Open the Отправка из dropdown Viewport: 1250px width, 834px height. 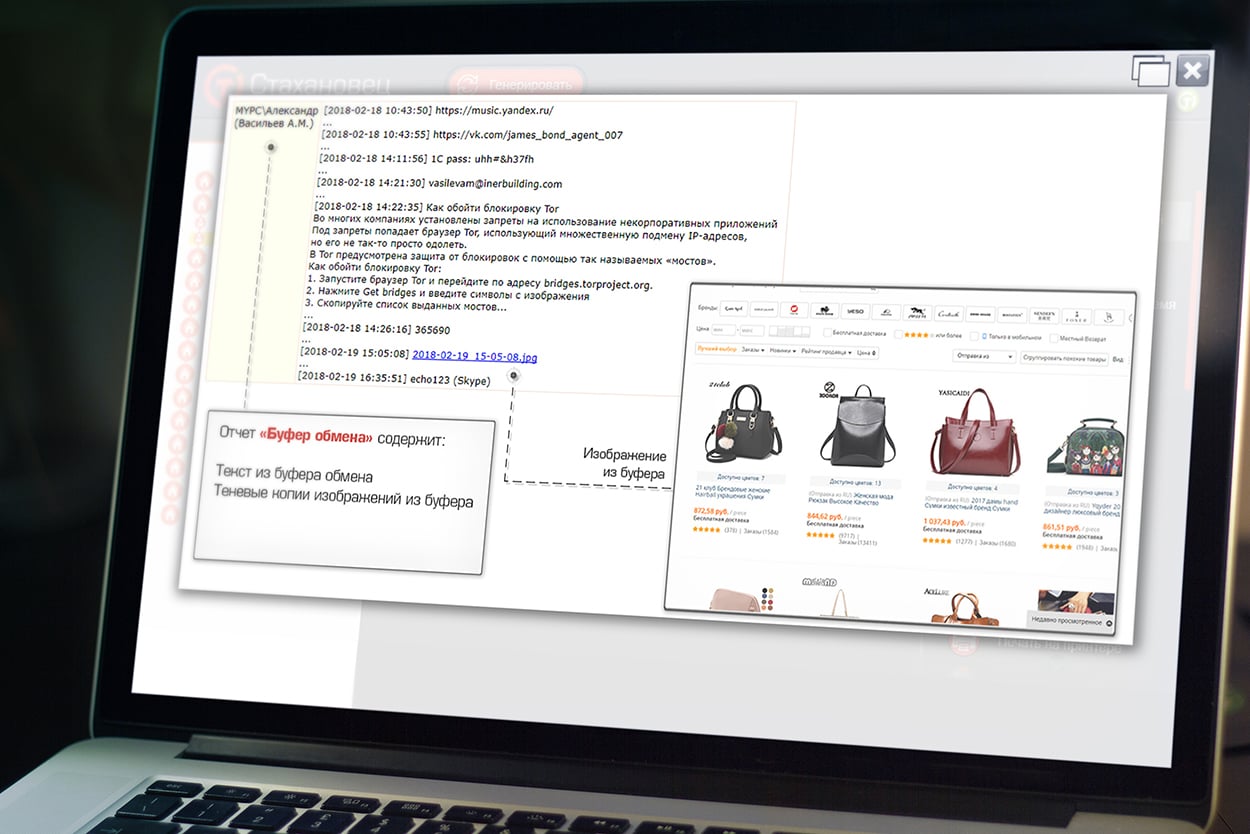point(984,356)
